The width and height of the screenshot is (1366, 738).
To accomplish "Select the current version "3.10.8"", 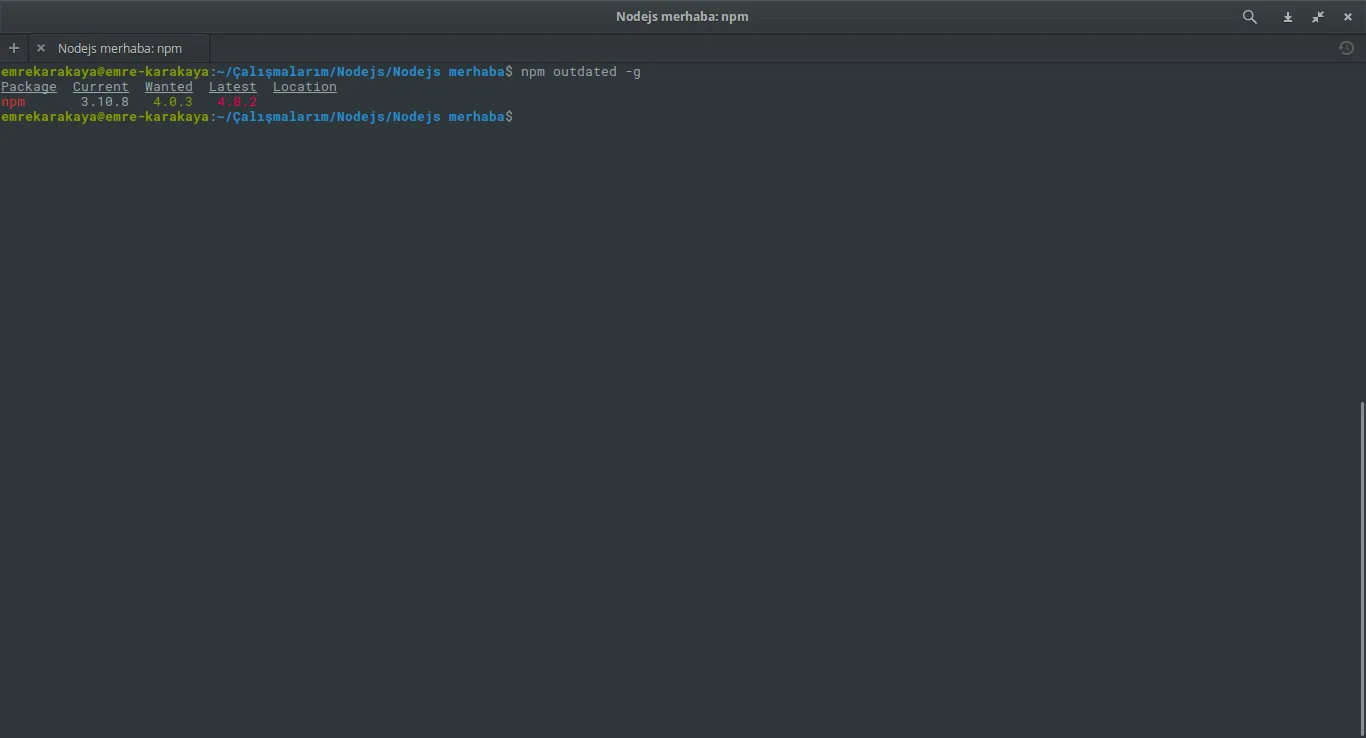I will [104, 101].
